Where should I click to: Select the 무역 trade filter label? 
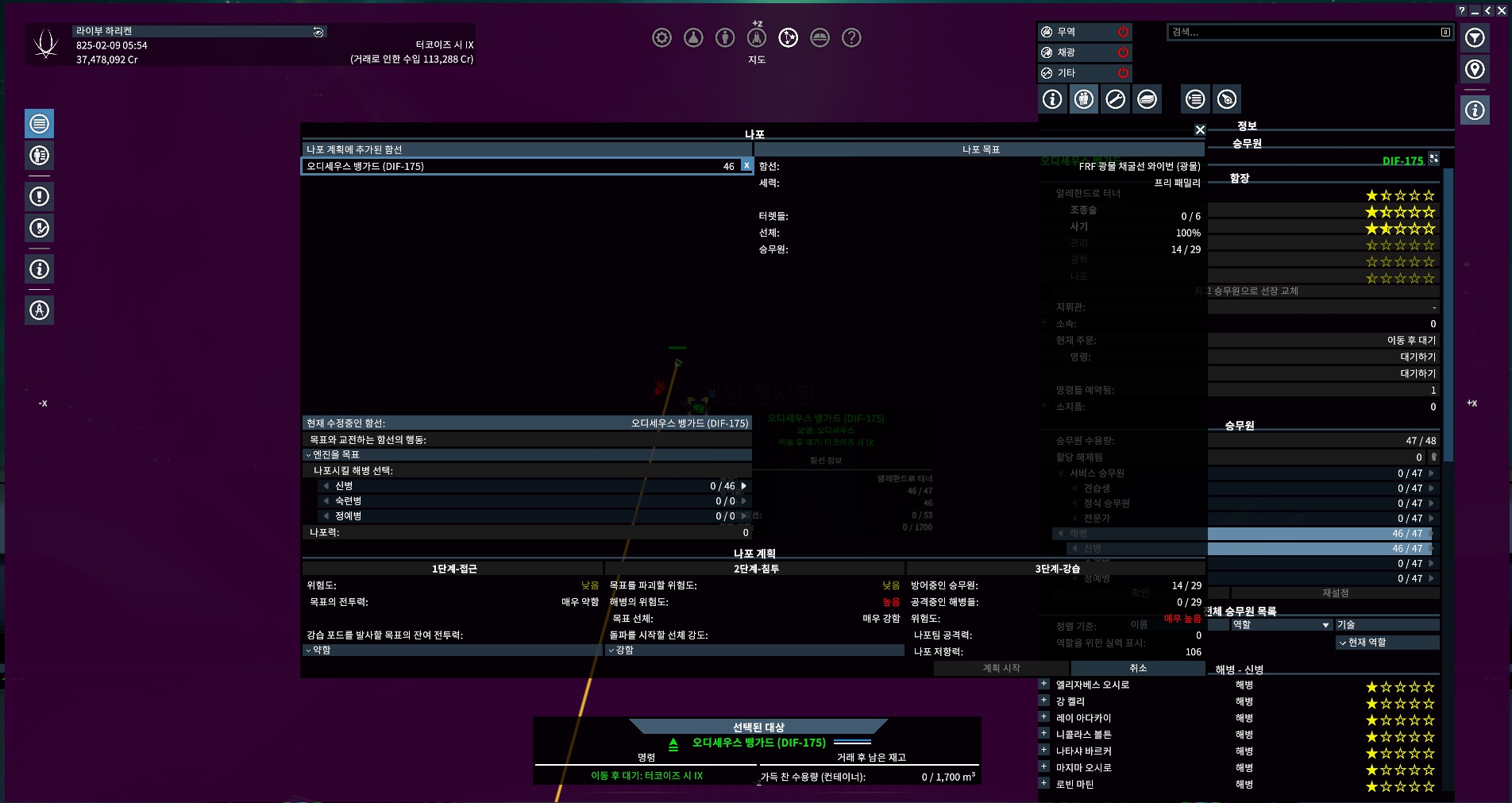tap(1066, 32)
